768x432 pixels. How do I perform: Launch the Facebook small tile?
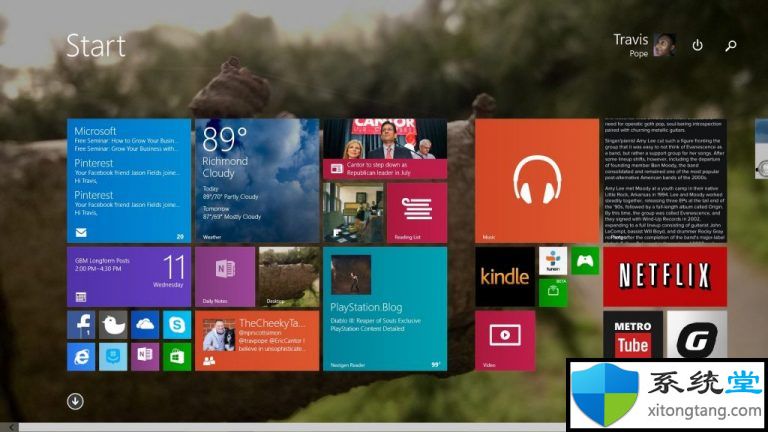[x=81, y=325]
